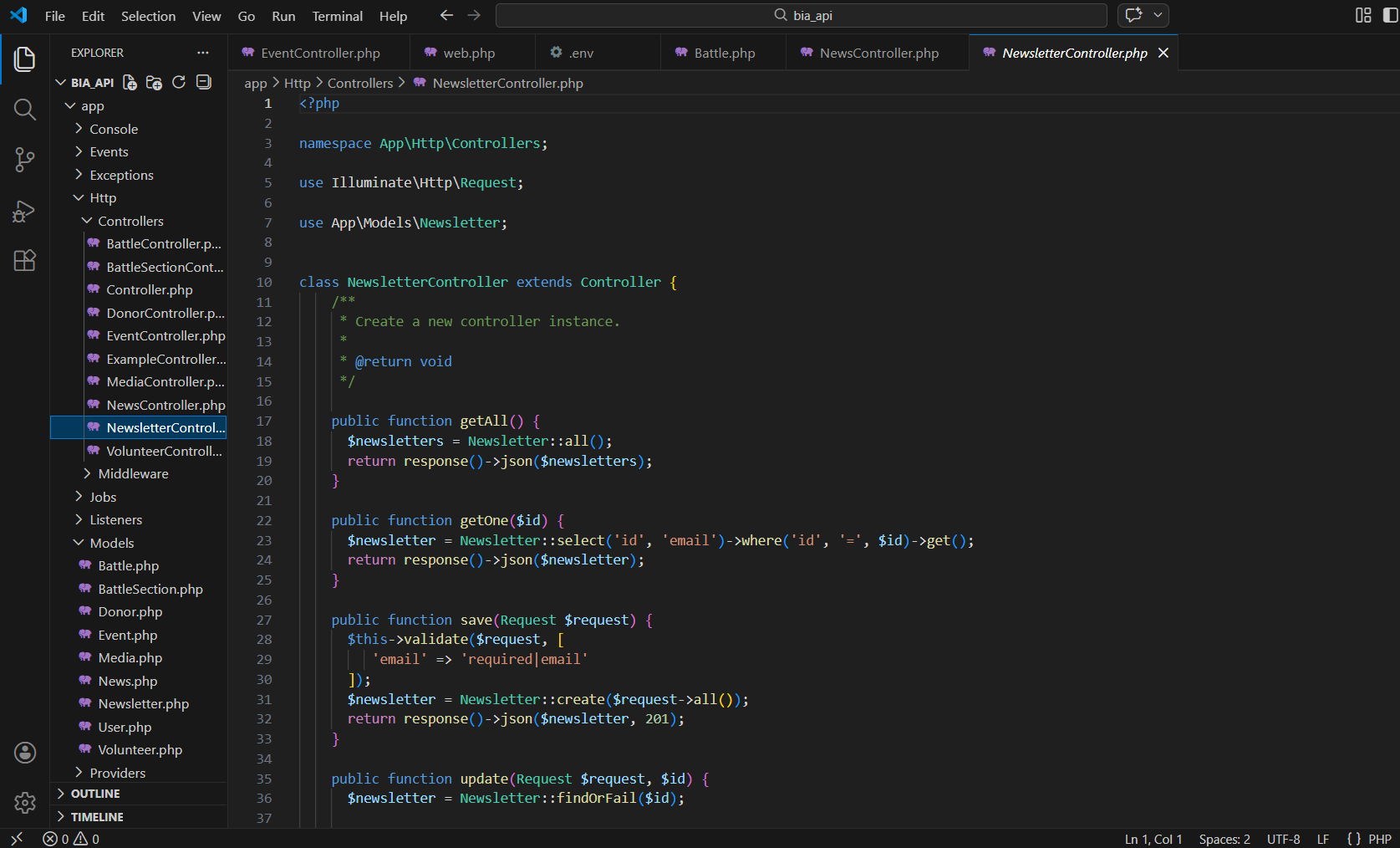Refresh the Explorer file tree

coord(179,82)
